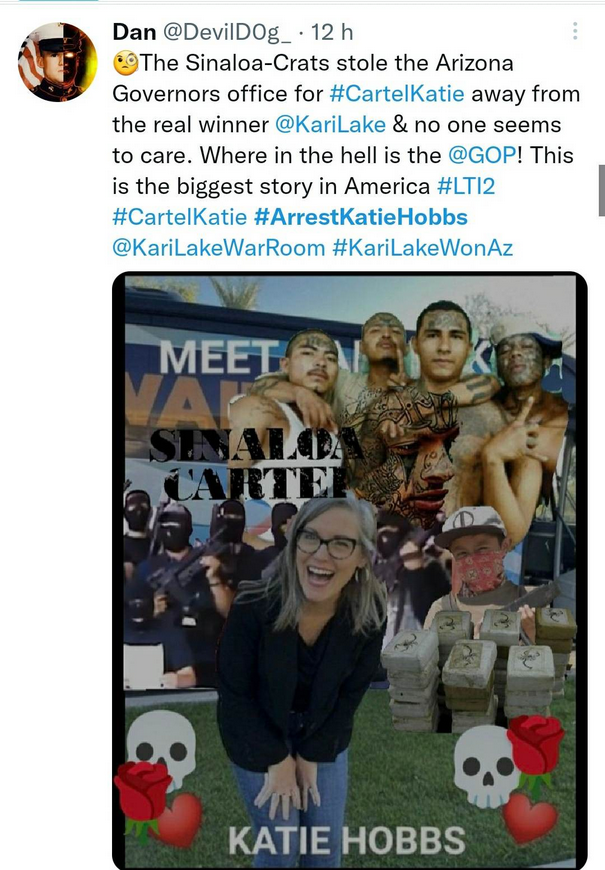Expand the attached tweet image
This screenshot has width=605, height=870.
350,570
